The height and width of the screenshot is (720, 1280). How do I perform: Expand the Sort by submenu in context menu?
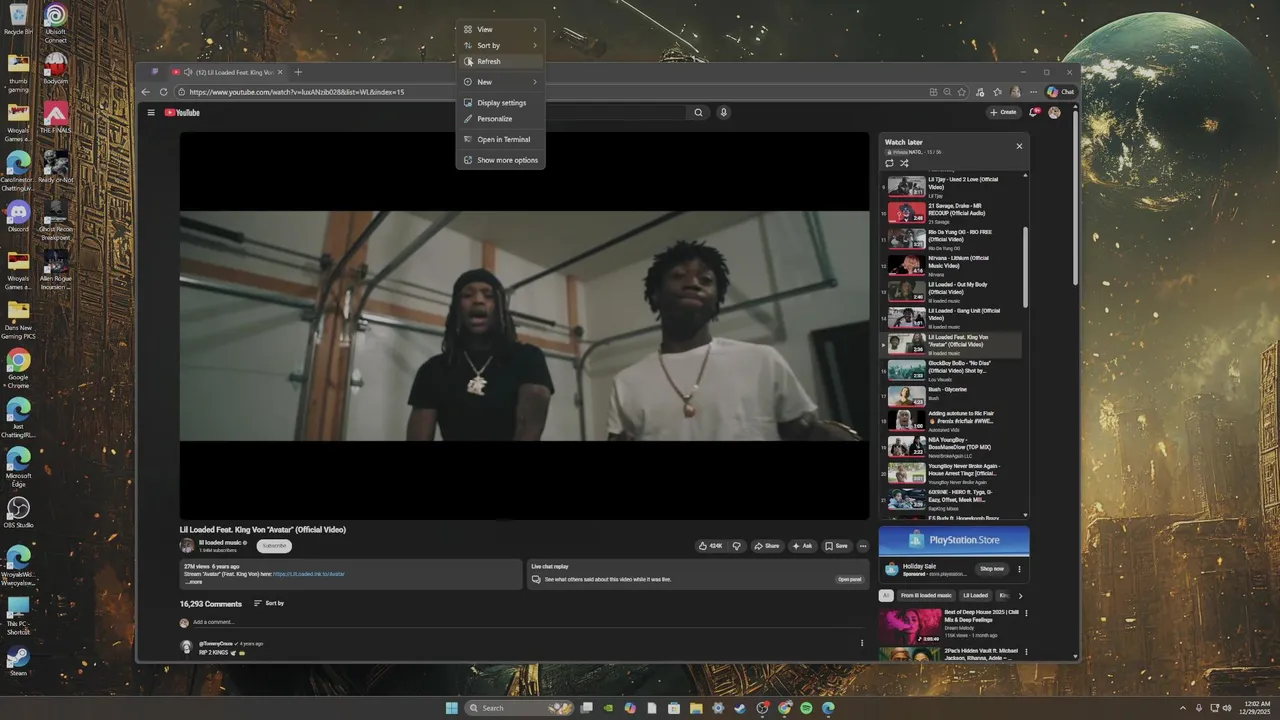500,45
